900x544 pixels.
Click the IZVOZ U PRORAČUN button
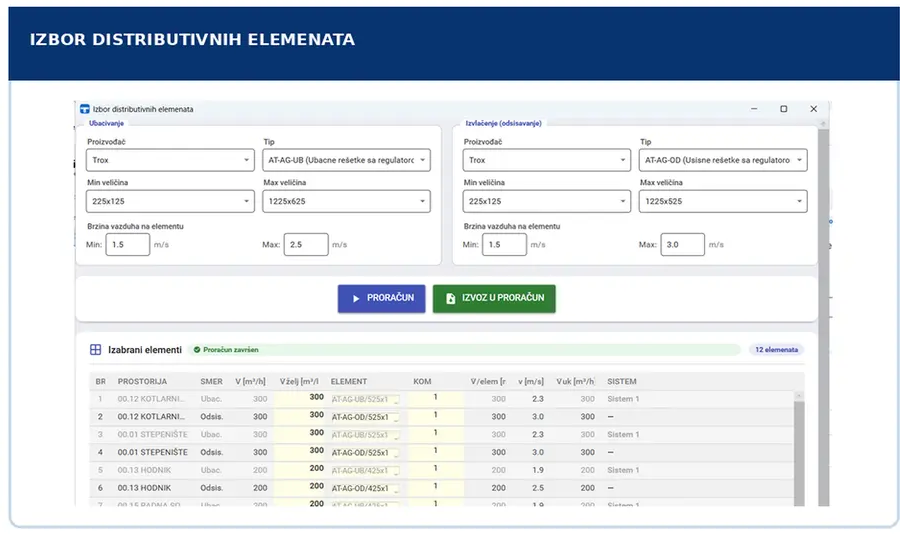point(494,298)
